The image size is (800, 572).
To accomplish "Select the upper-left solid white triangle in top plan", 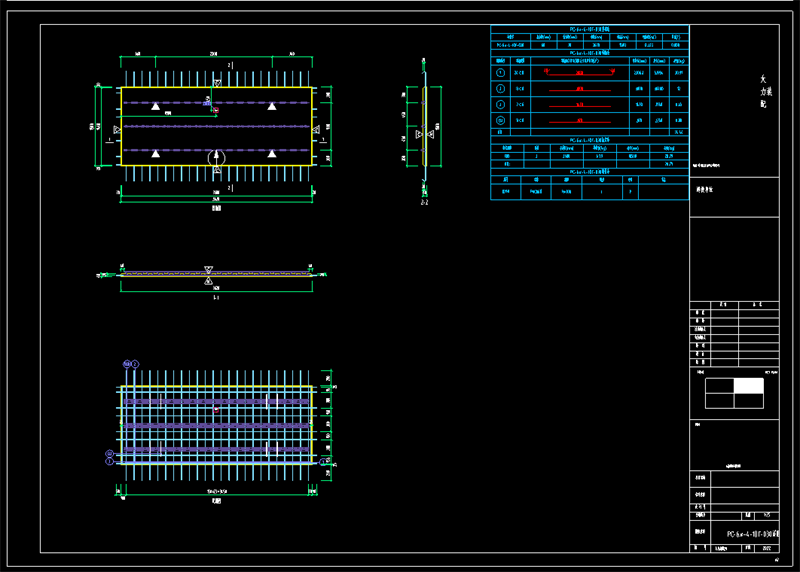I will click(156, 106).
